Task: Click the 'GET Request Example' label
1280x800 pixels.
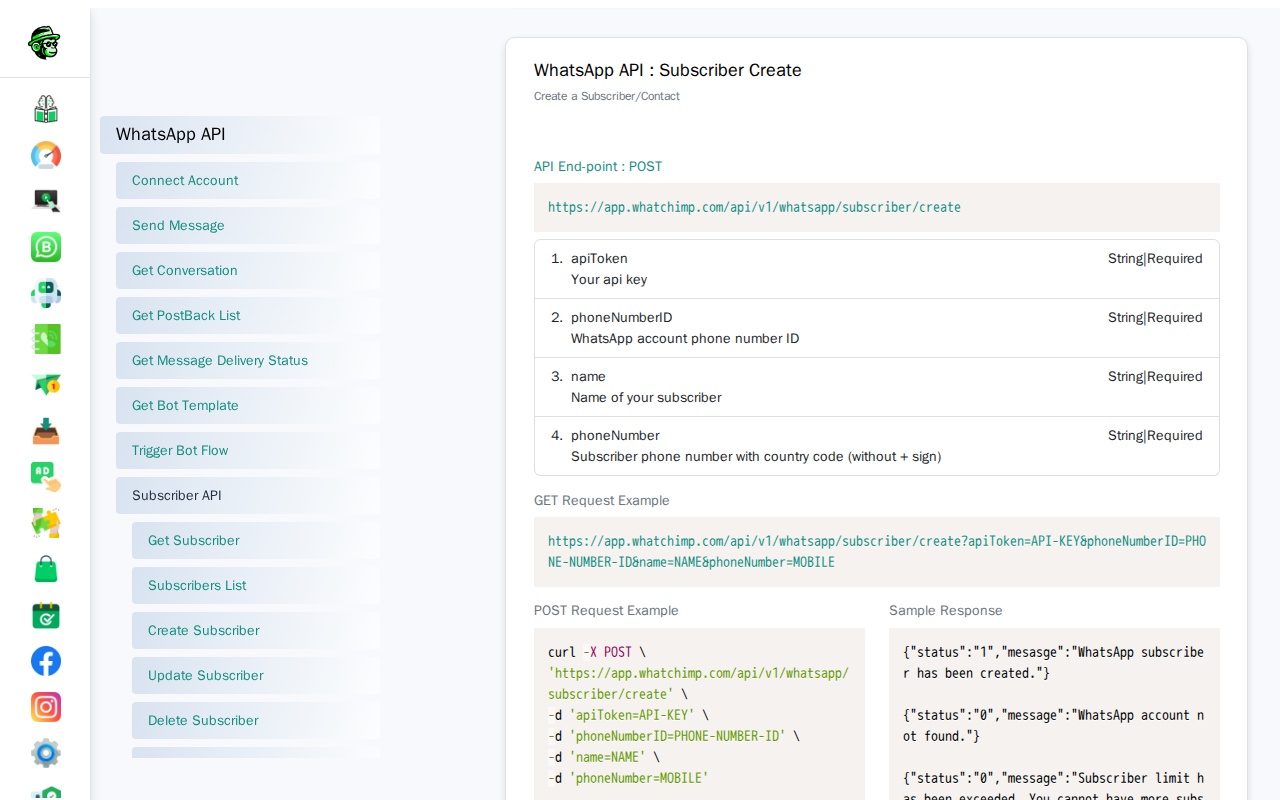Action: tap(602, 501)
